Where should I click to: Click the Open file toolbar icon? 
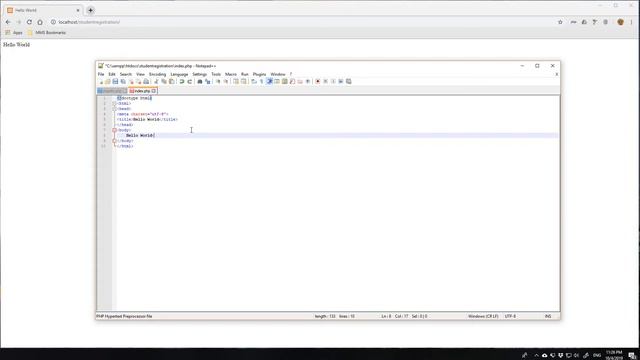(108, 82)
